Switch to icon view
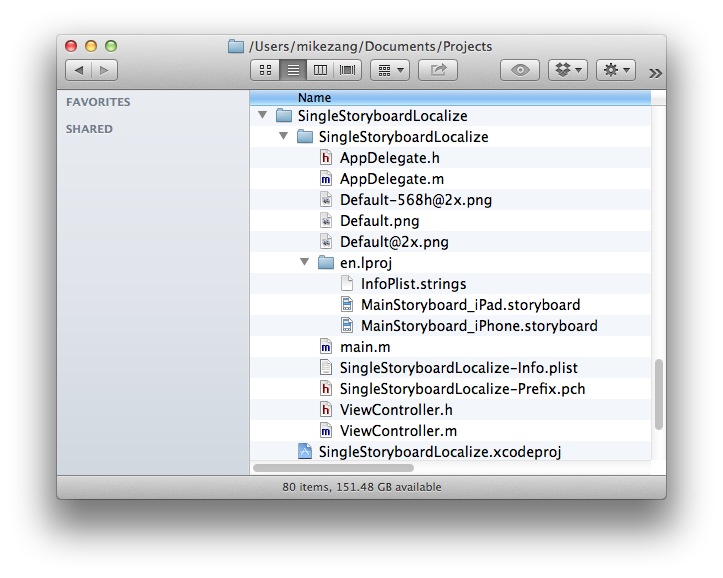The height and width of the screenshot is (578, 723). 265,70
